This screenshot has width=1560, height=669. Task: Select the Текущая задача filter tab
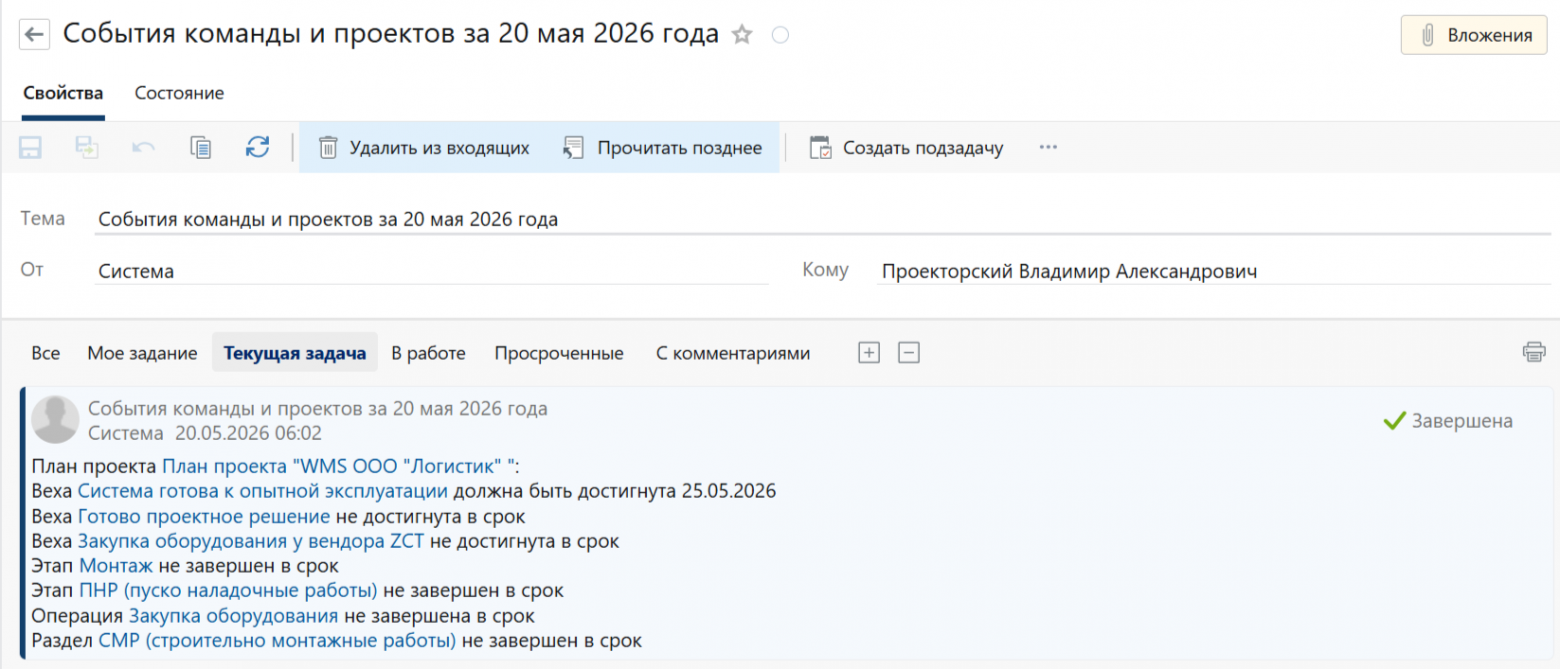pyautogui.click(x=295, y=353)
